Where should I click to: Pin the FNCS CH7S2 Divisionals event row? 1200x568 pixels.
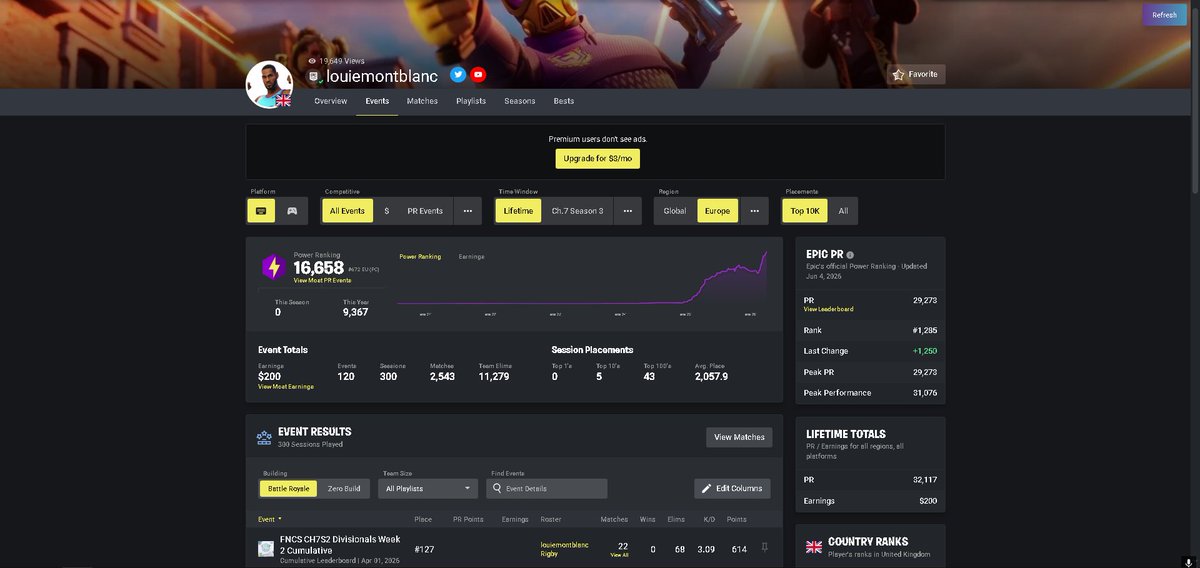tap(765, 547)
